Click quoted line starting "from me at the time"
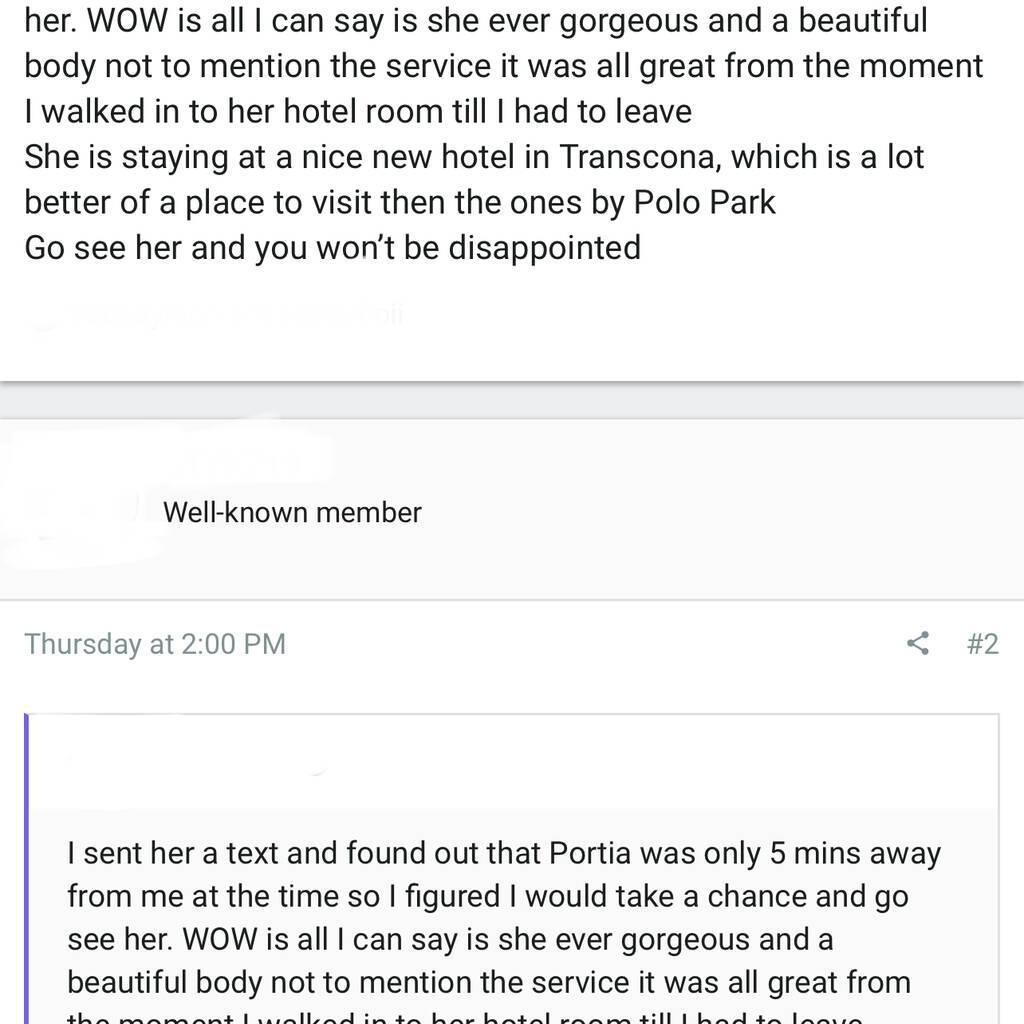Screen dimensions: 1024x1024 click(x=487, y=896)
